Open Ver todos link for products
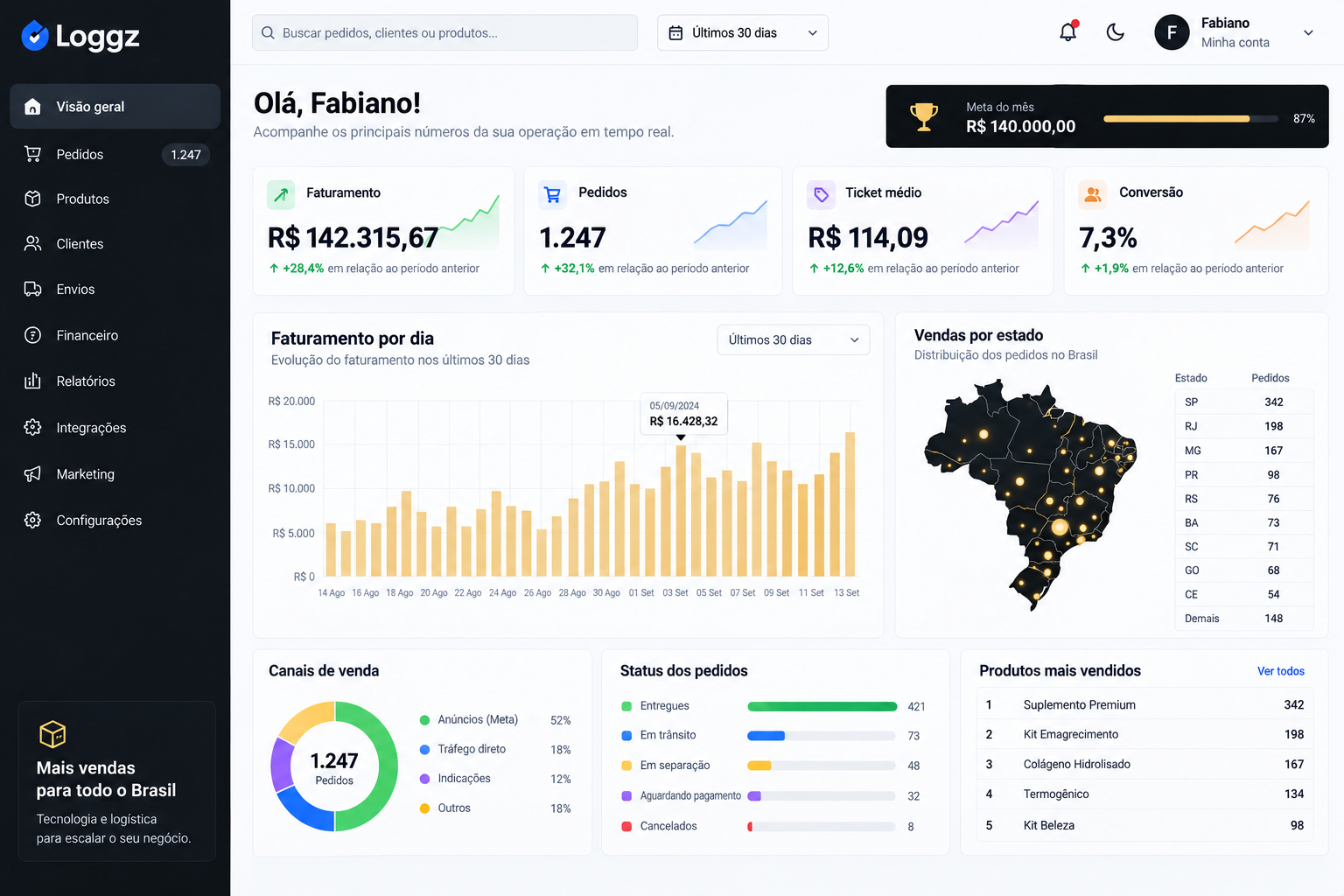1344x896 pixels. (1281, 671)
